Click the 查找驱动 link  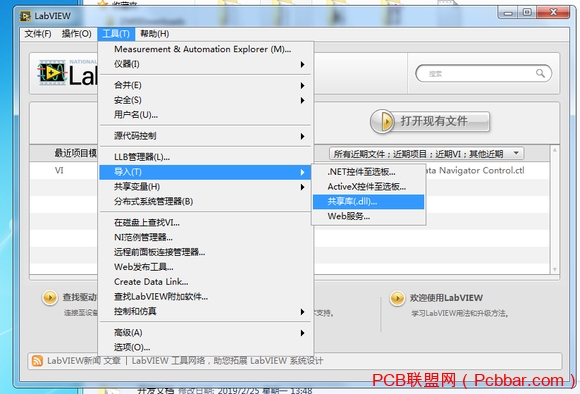[x=79, y=297]
